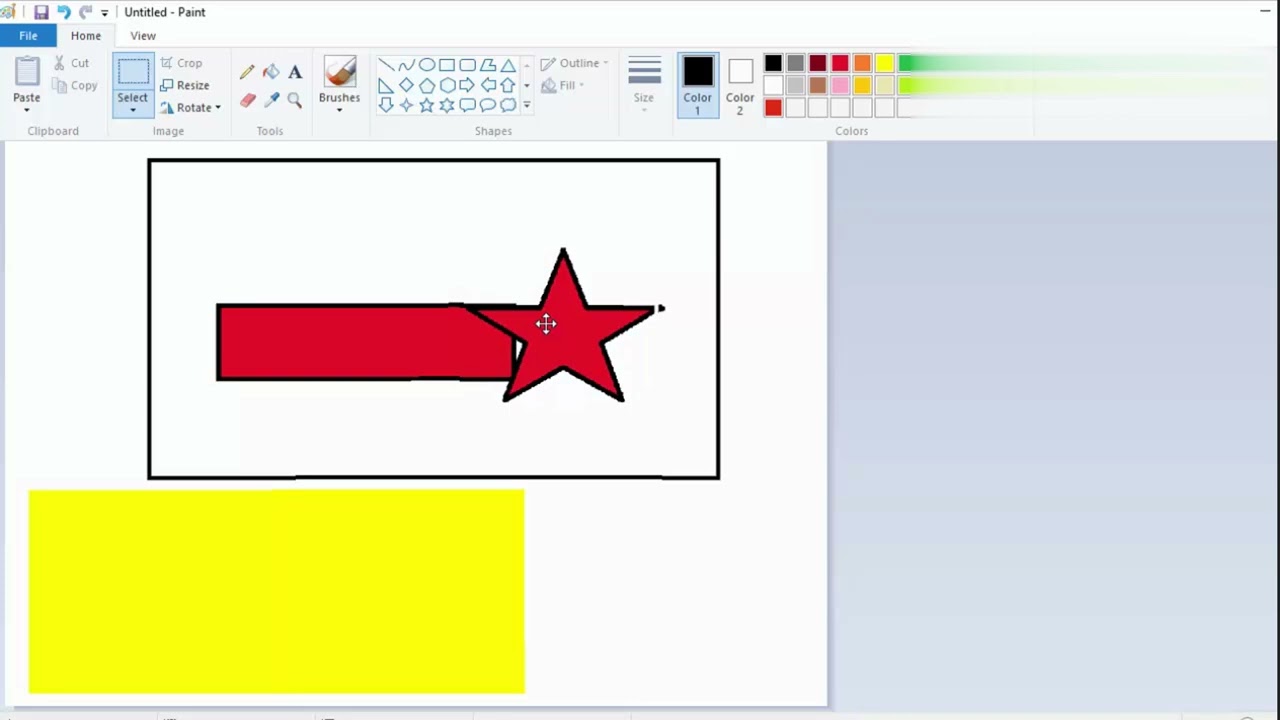Pick the yellow palette color
This screenshot has height=720, width=1280.
pyautogui.click(x=884, y=64)
